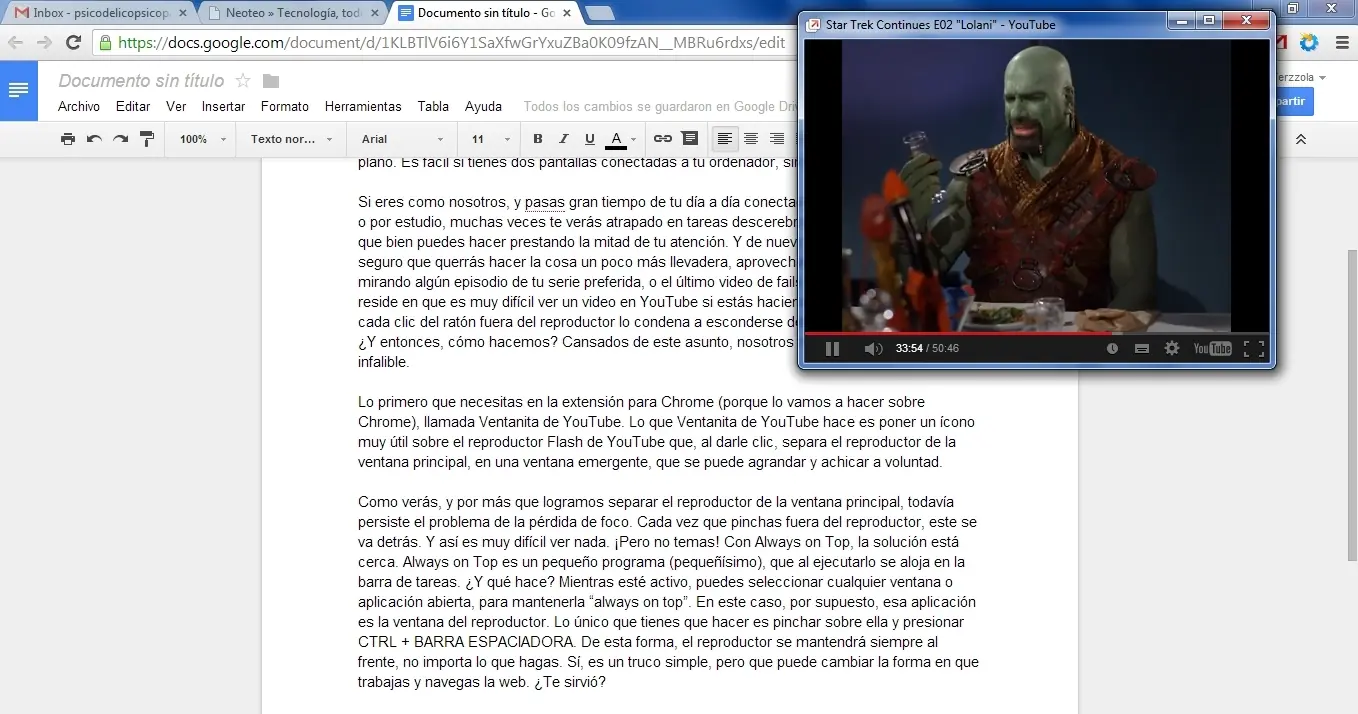Close the Inbox Gmail tab
1358x714 pixels.
(x=182, y=13)
